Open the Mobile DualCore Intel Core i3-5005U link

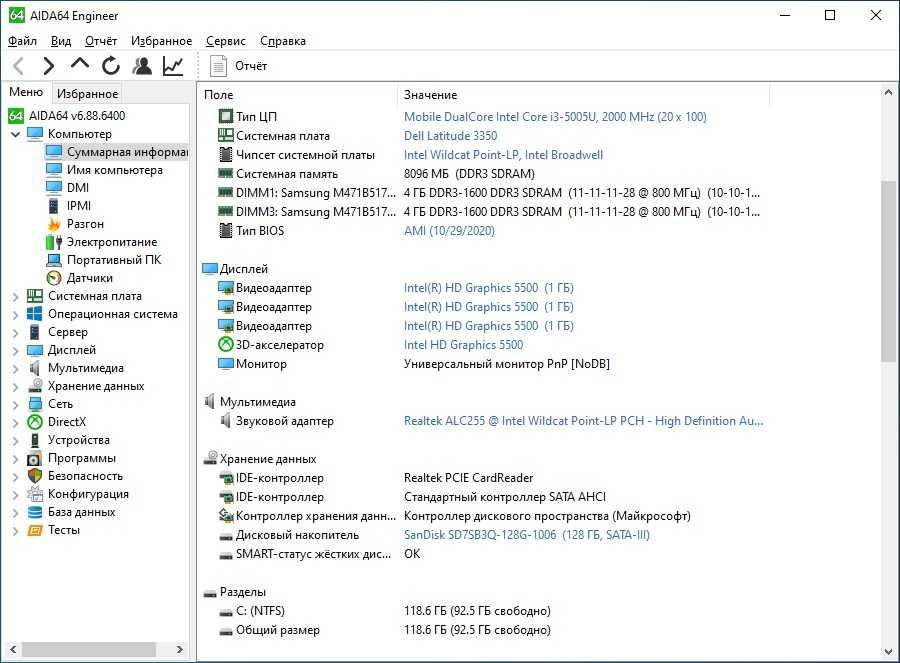coord(555,117)
